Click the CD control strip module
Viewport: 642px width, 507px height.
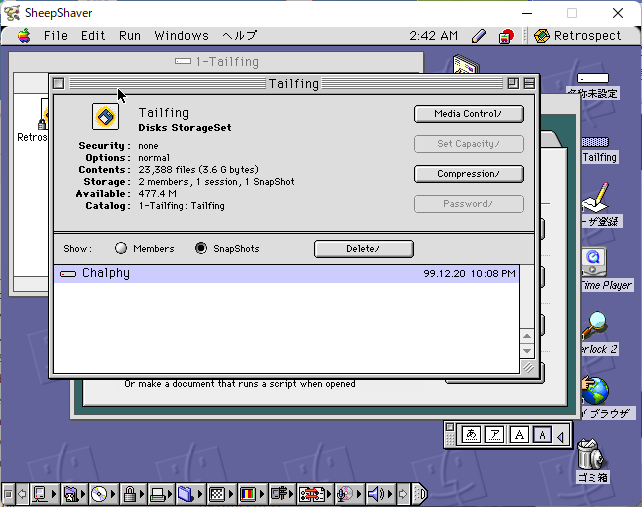coord(99,493)
